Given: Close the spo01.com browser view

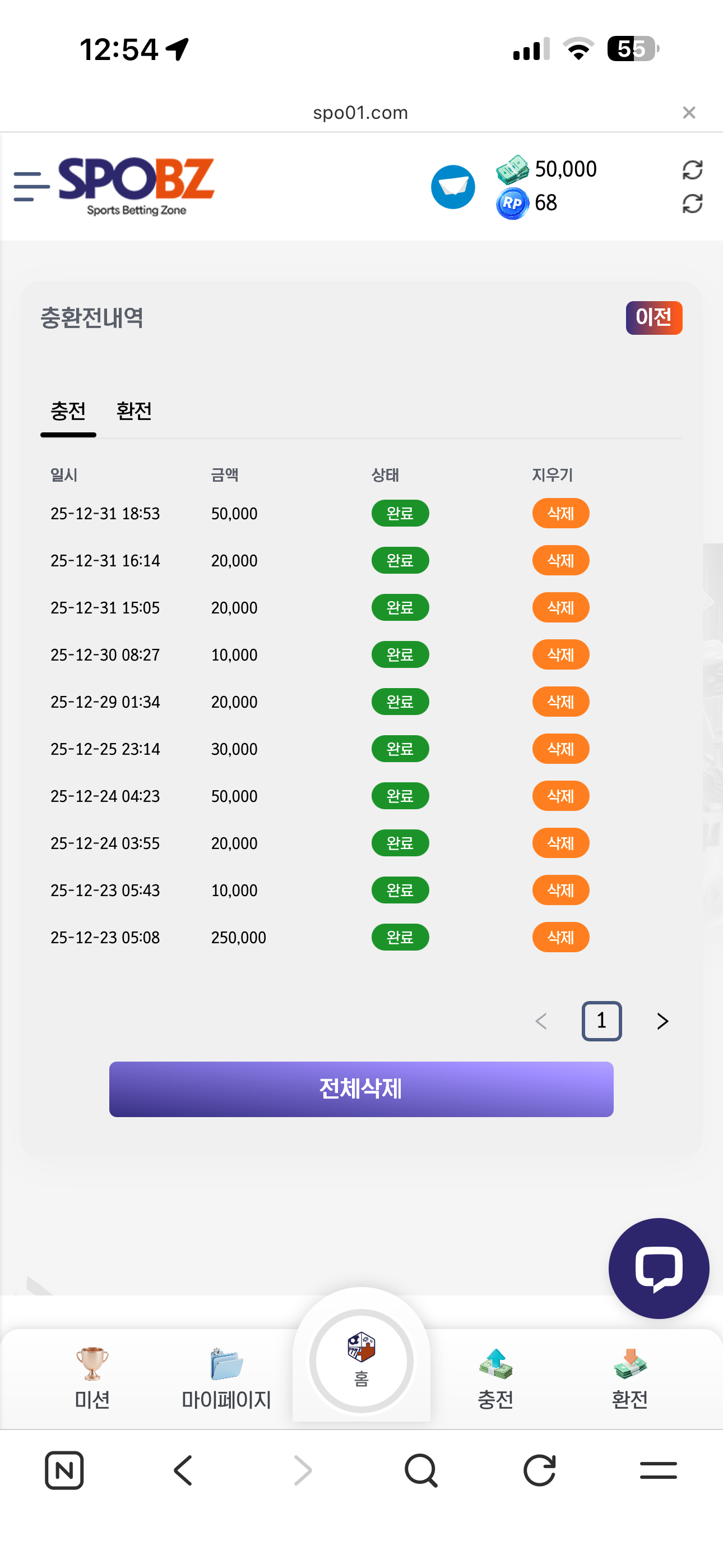Looking at the screenshot, I should pyautogui.click(x=689, y=113).
